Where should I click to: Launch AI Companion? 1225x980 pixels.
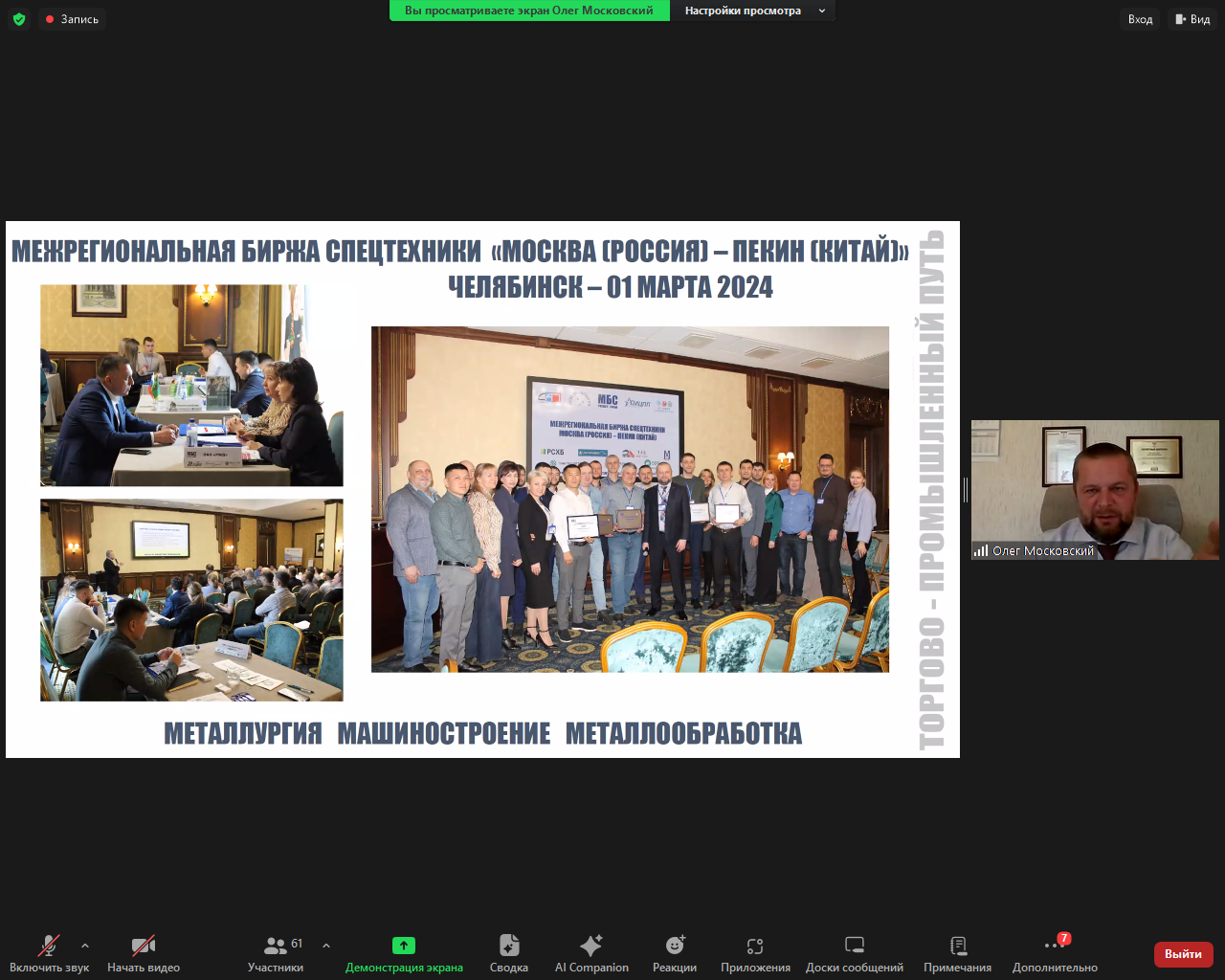(591, 953)
